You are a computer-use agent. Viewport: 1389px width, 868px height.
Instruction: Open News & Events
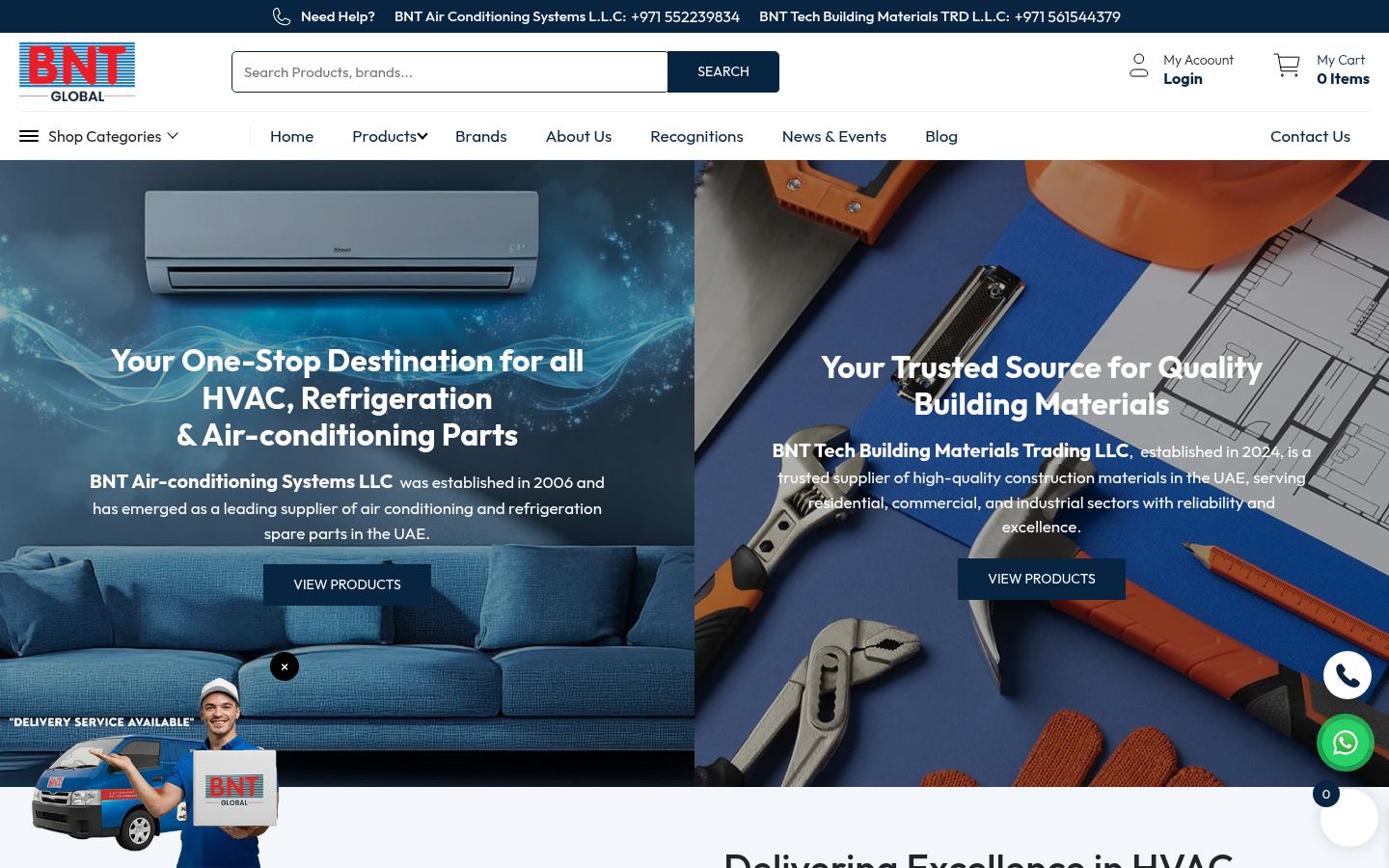point(834,136)
